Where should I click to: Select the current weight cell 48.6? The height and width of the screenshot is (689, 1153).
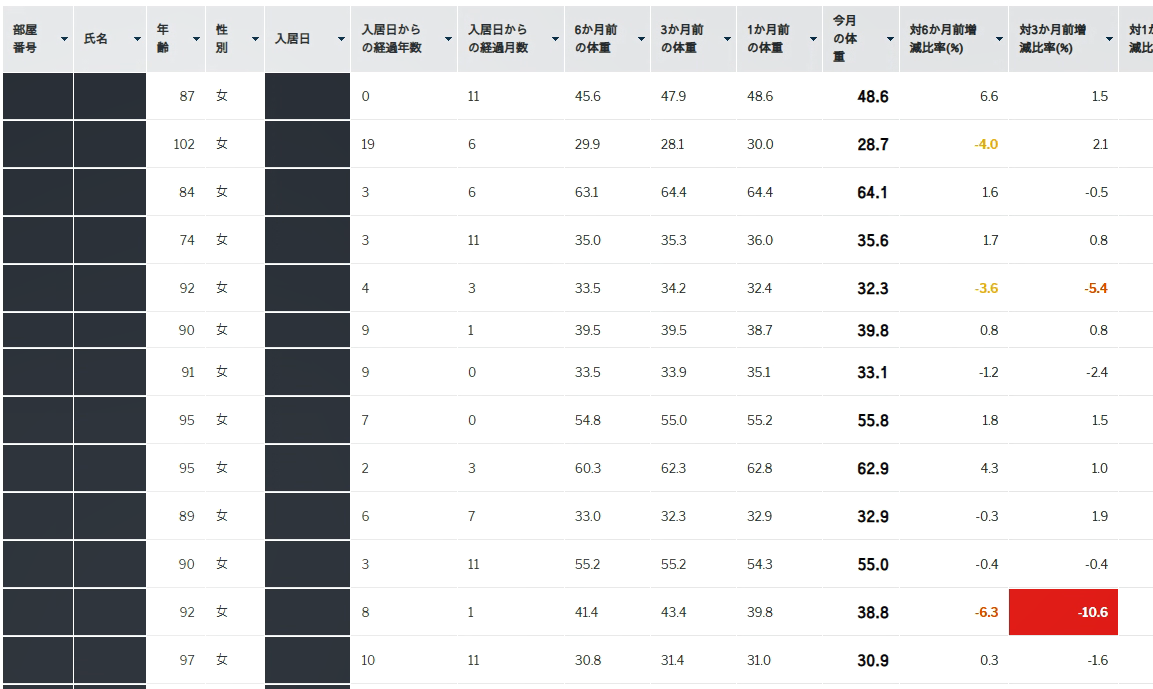872,97
